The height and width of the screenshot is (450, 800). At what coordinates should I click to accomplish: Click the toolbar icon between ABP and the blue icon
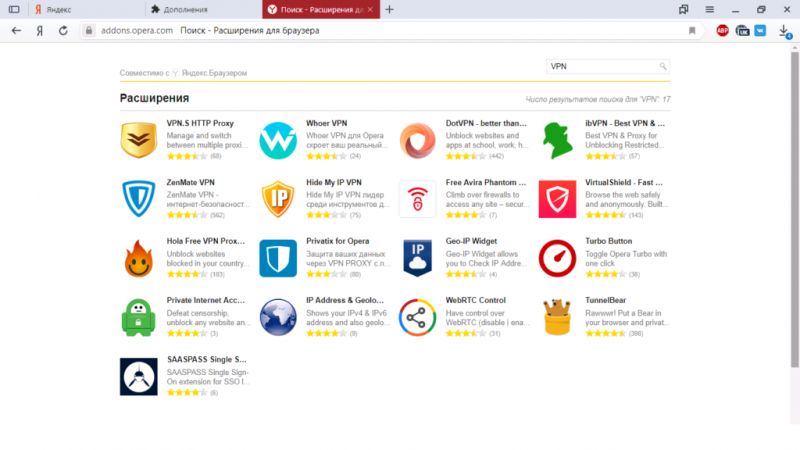[x=742, y=31]
